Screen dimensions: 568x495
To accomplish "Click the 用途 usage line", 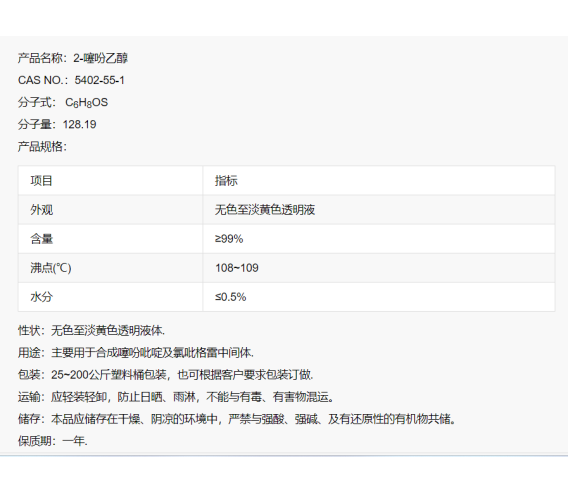I will pos(136,353).
